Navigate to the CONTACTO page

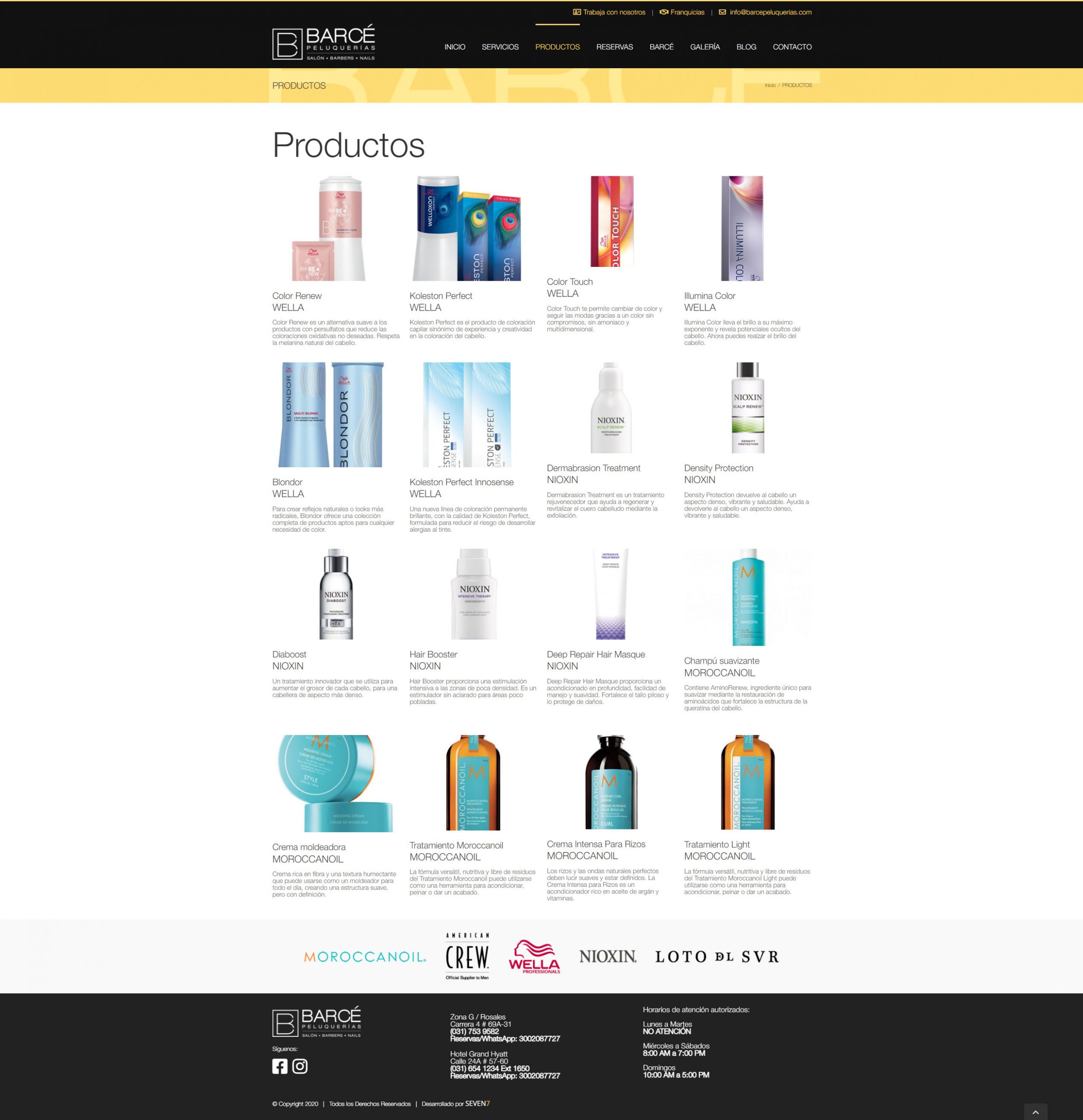click(x=792, y=47)
